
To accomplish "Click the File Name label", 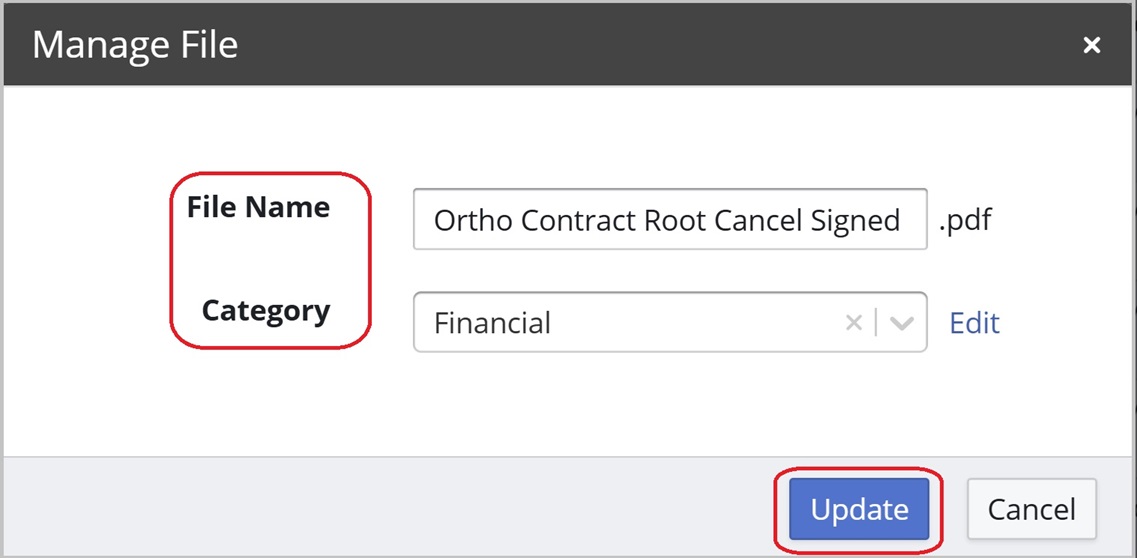I will pyautogui.click(x=258, y=207).
